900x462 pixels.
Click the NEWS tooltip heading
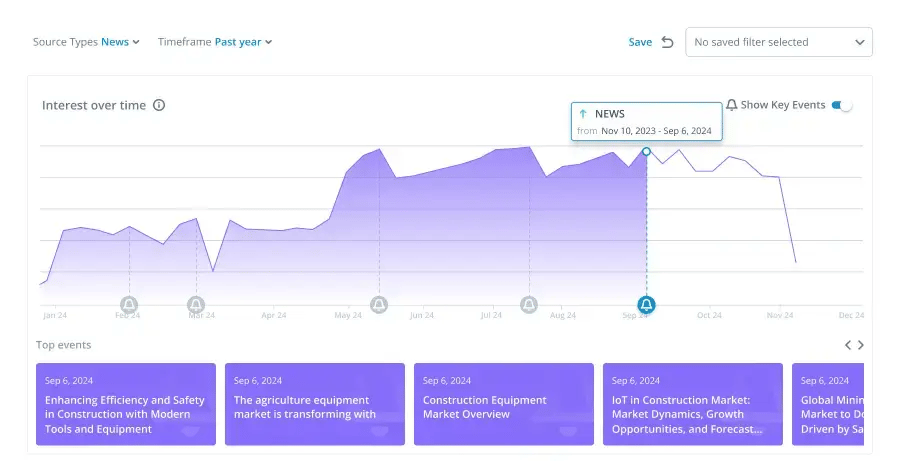tap(610, 114)
